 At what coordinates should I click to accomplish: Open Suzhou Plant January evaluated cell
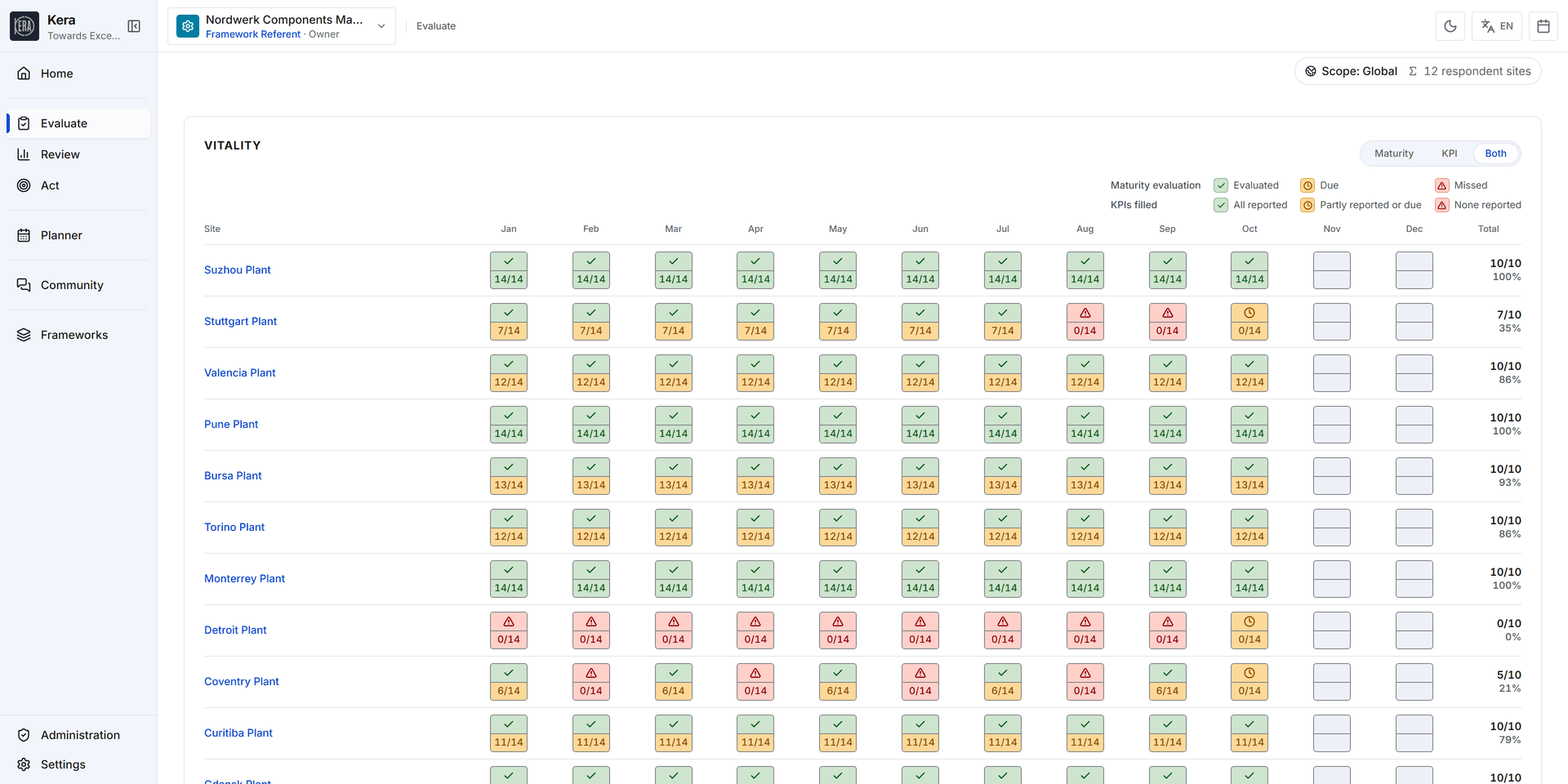[509, 270]
